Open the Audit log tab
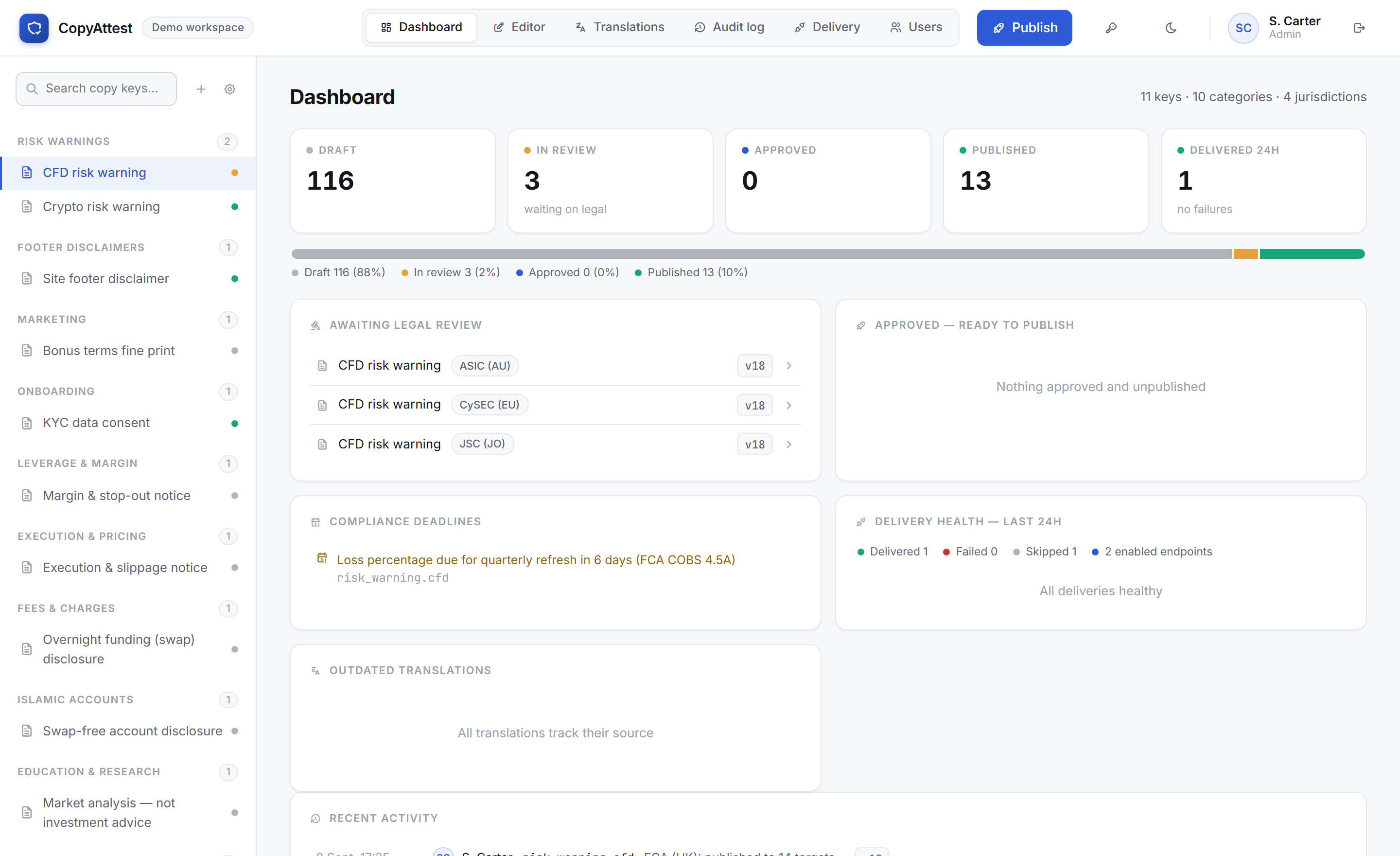Viewport: 1400px width, 856px height. pos(729,27)
